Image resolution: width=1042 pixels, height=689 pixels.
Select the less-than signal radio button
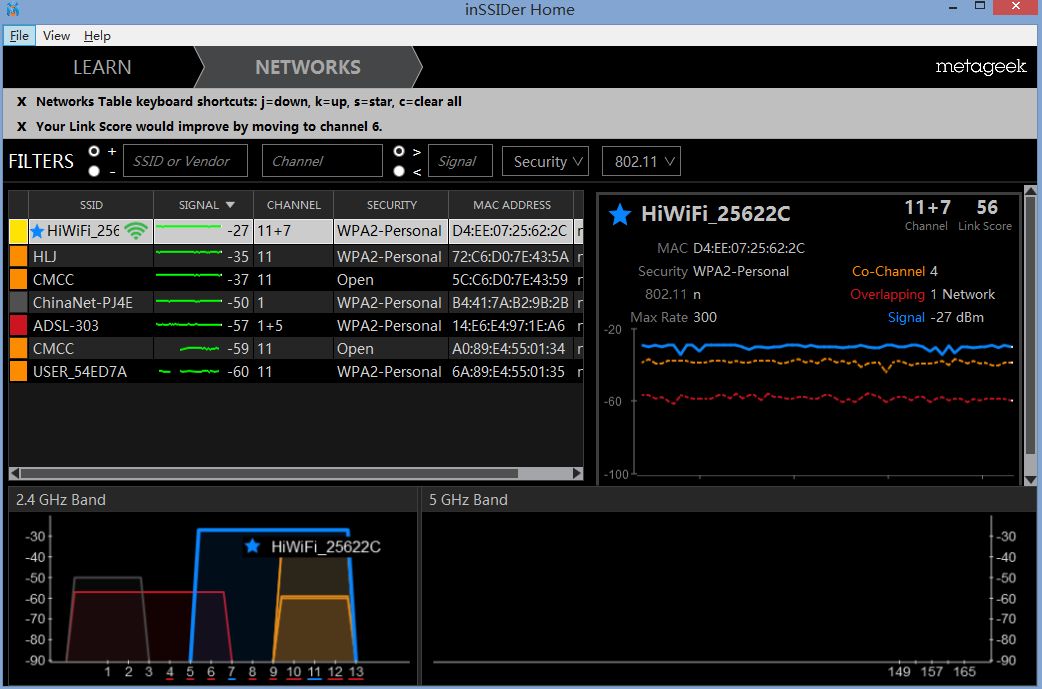pos(399,171)
